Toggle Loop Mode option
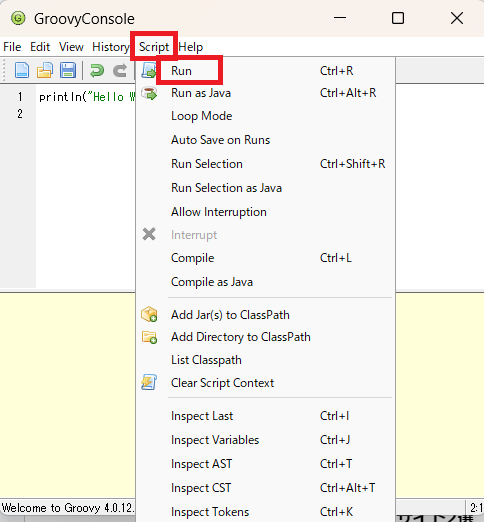This screenshot has width=484, height=522. pyautogui.click(x=265, y=116)
